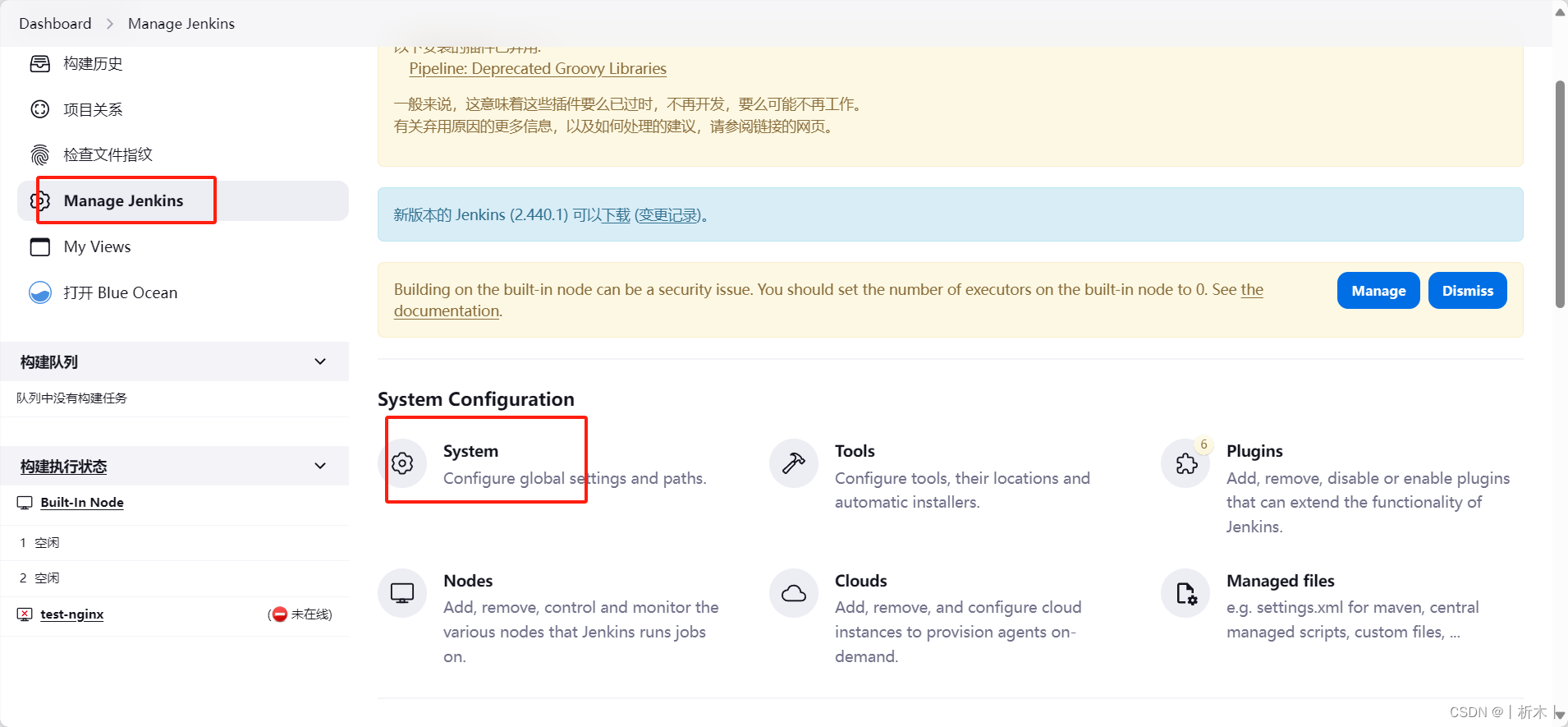
Task: Open the Nodes management title
Action: (468, 581)
